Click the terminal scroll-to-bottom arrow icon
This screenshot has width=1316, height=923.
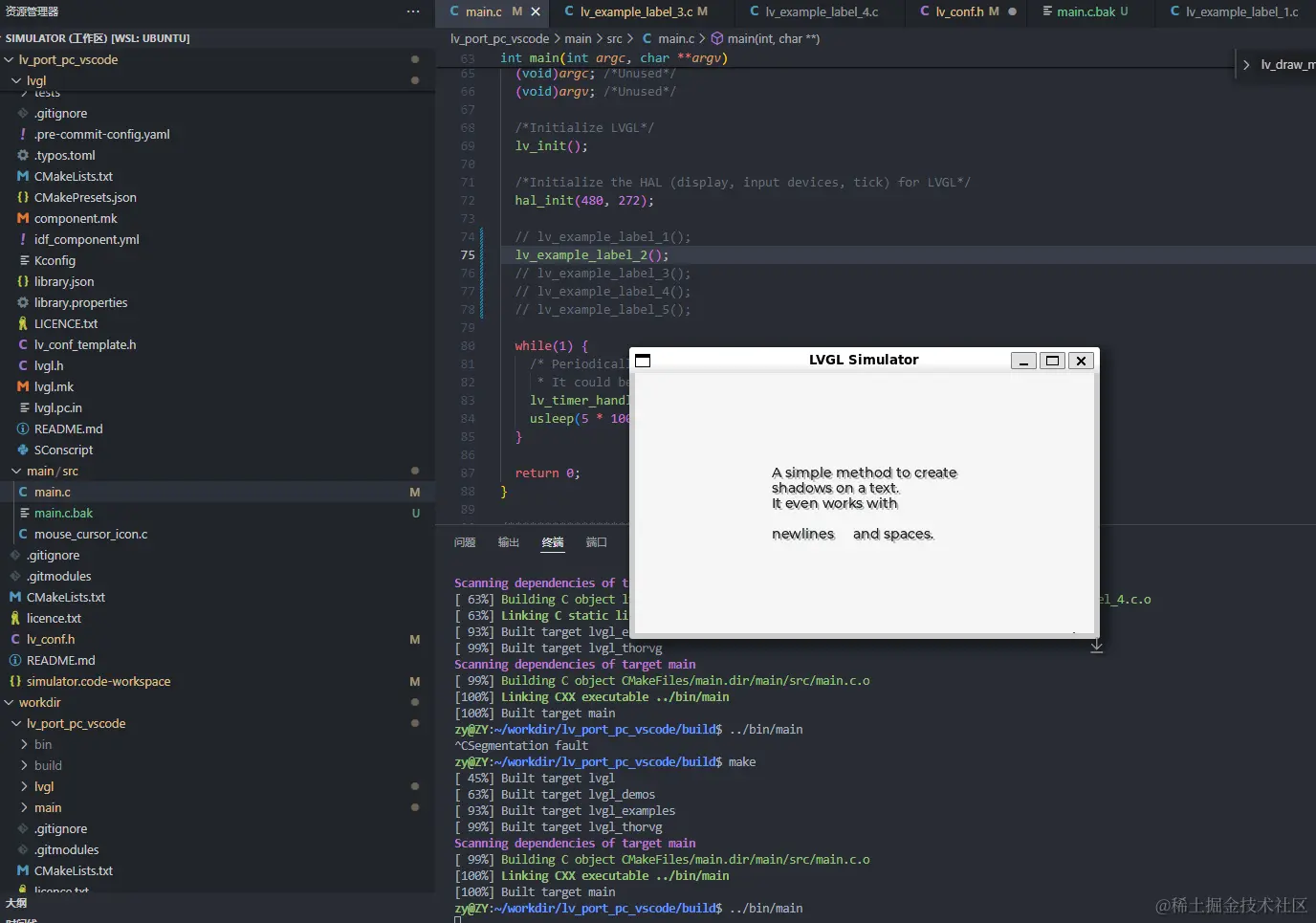(x=1097, y=647)
